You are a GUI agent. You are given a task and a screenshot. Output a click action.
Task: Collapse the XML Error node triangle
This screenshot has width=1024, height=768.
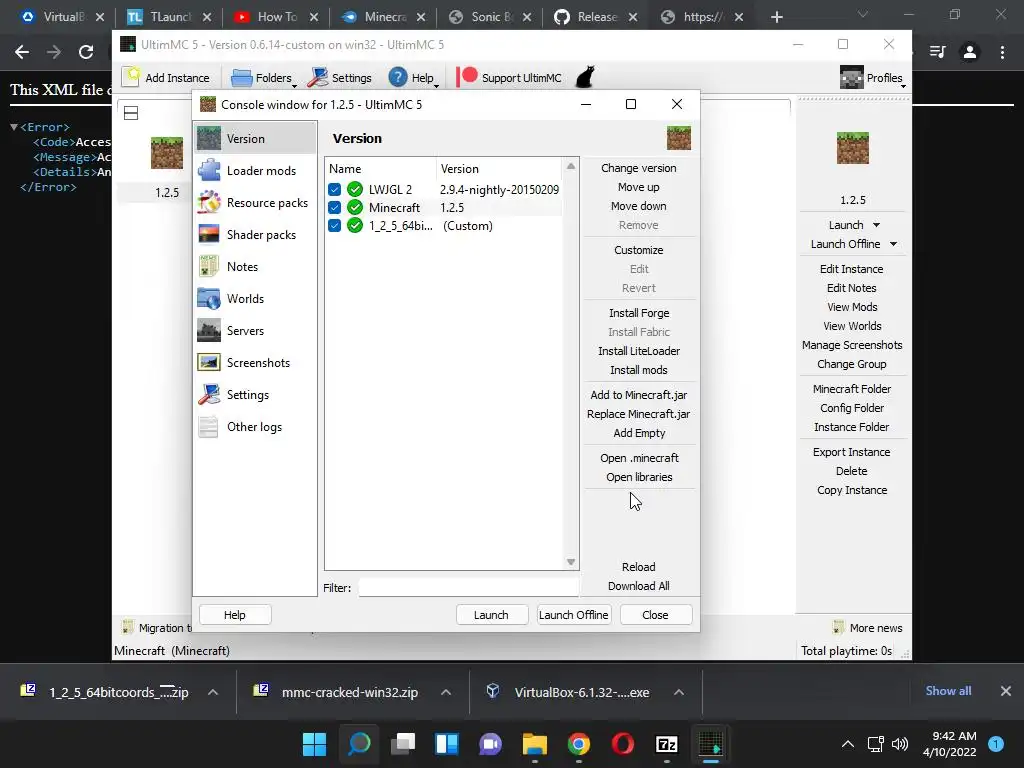pyautogui.click(x=14, y=127)
